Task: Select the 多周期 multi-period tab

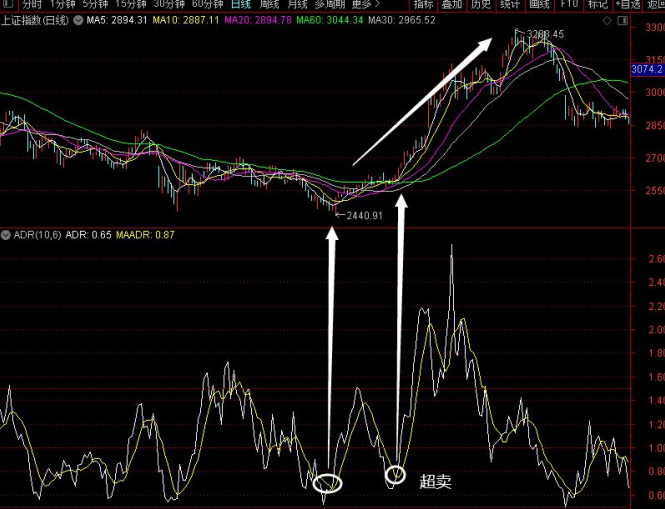Action: [x=329, y=4]
